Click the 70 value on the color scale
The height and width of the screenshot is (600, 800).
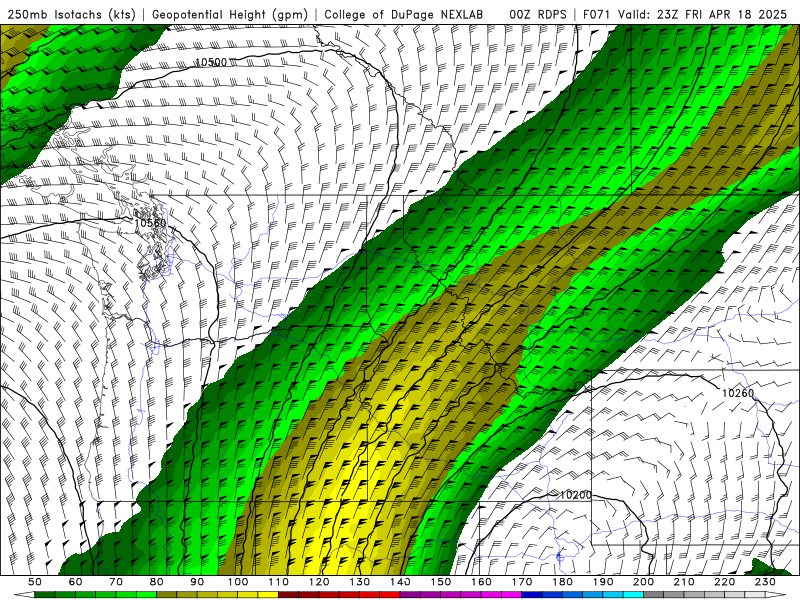coord(116,582)
